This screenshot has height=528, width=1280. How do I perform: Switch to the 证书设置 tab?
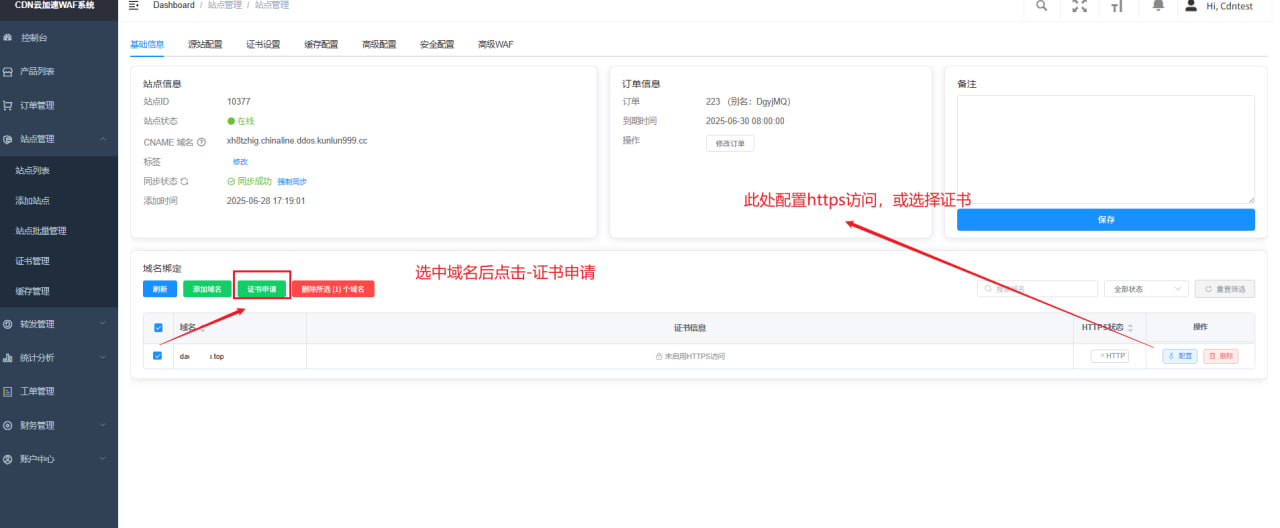pos(263,45)
